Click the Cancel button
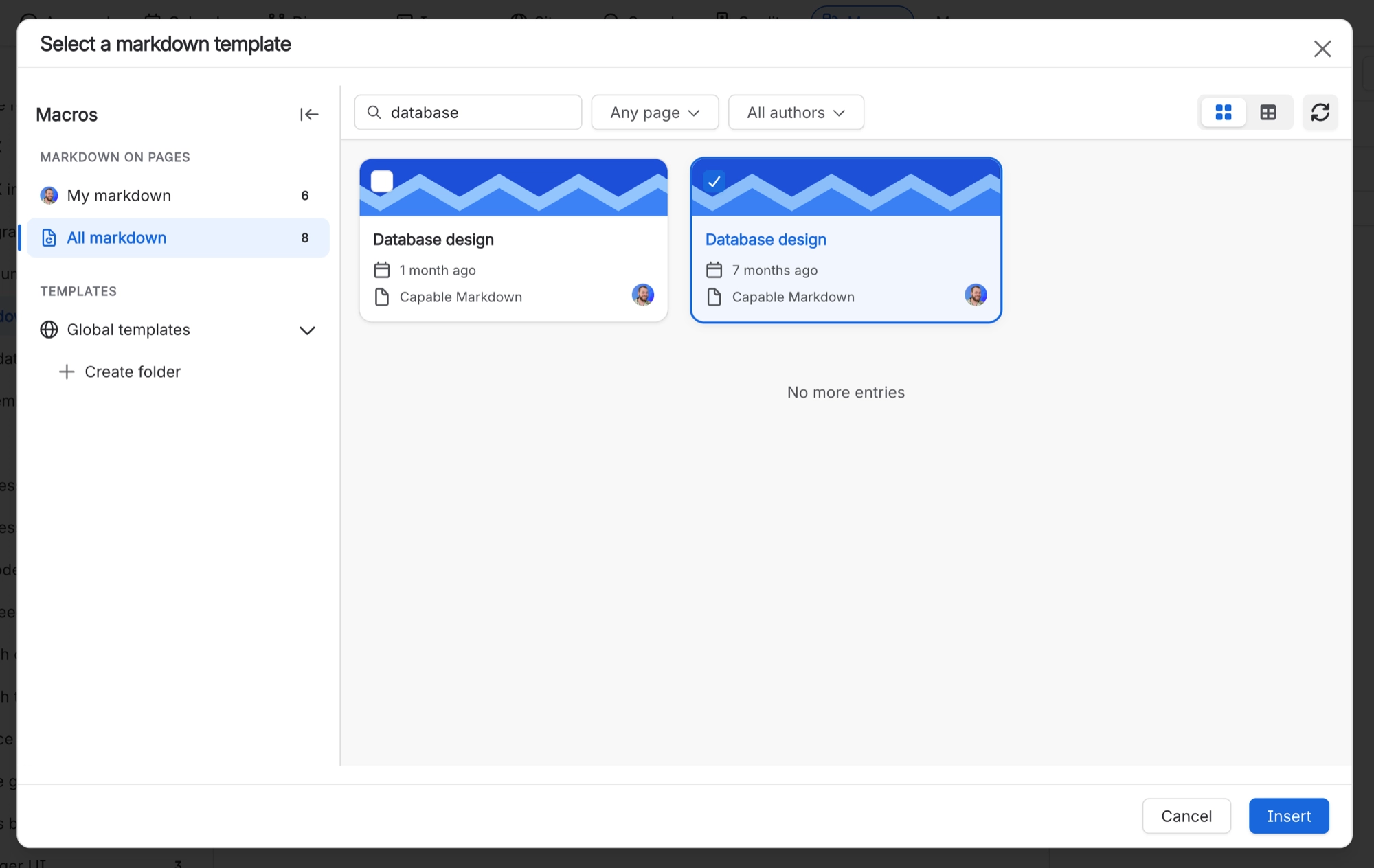This screenshot has width=1374, height=868. pos(1186,816)
